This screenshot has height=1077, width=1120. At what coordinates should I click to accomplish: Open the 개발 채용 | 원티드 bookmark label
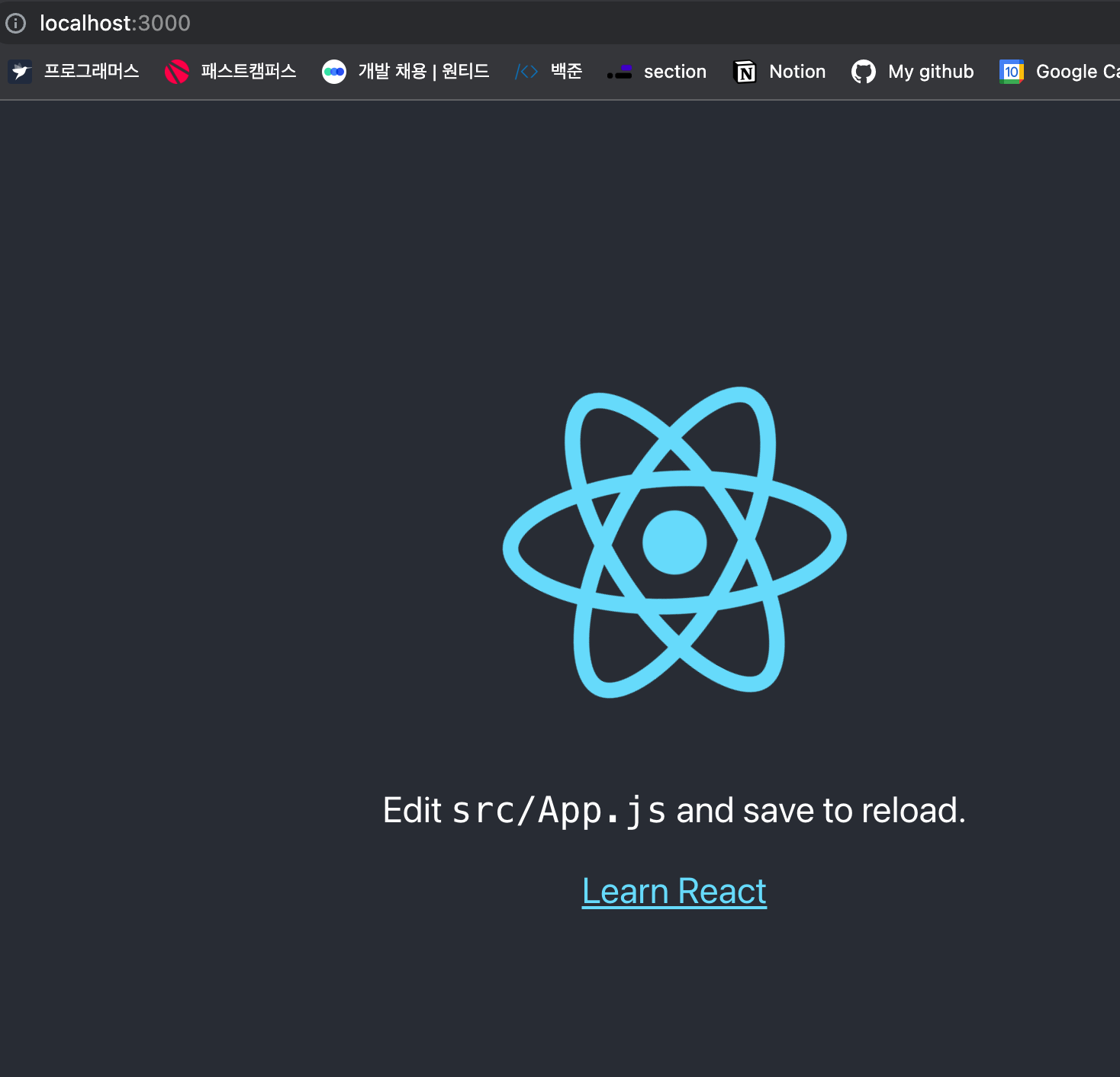tap(423, 71)
